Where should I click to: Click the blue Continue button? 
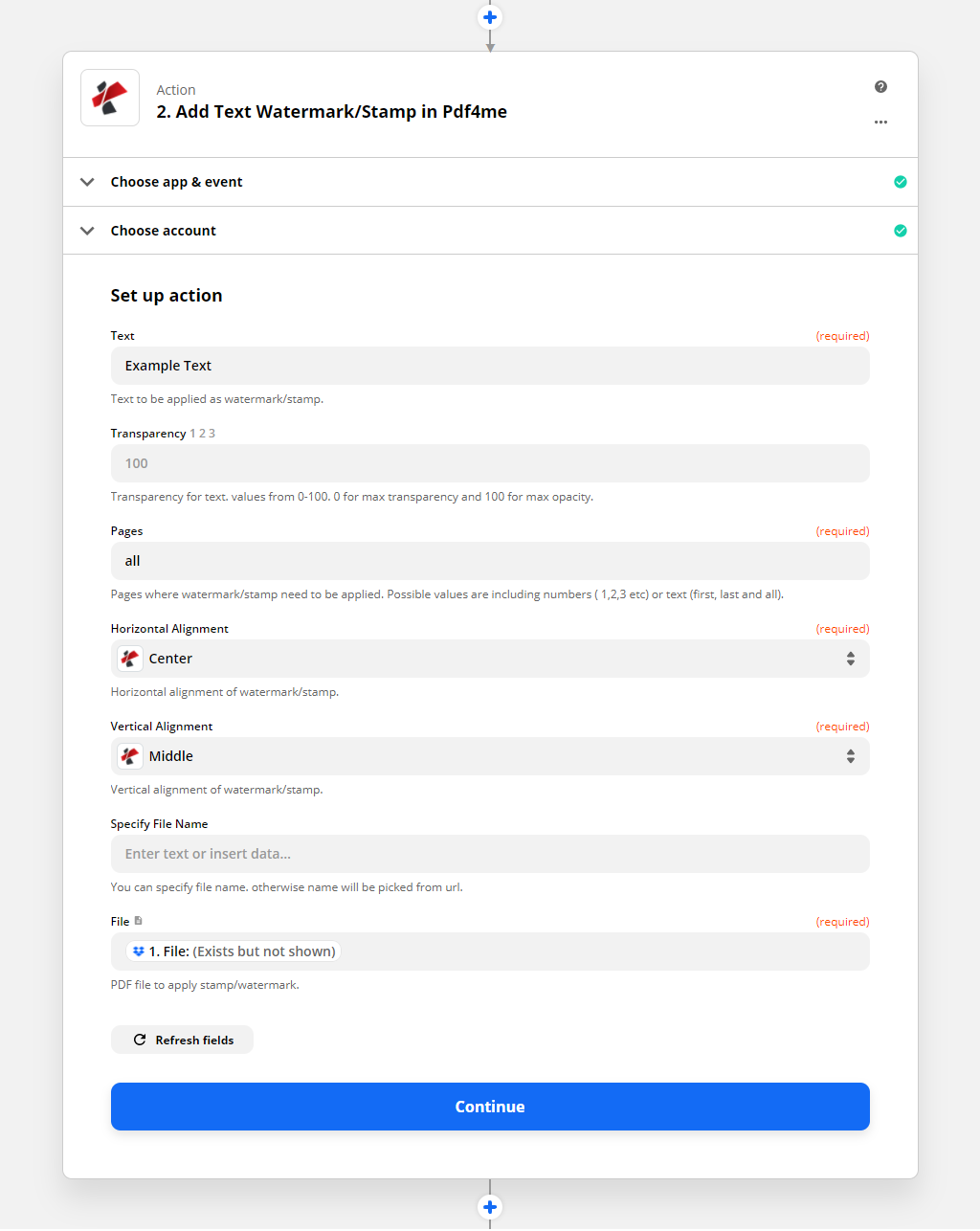pyautogui.click(x=490, y=1107)
